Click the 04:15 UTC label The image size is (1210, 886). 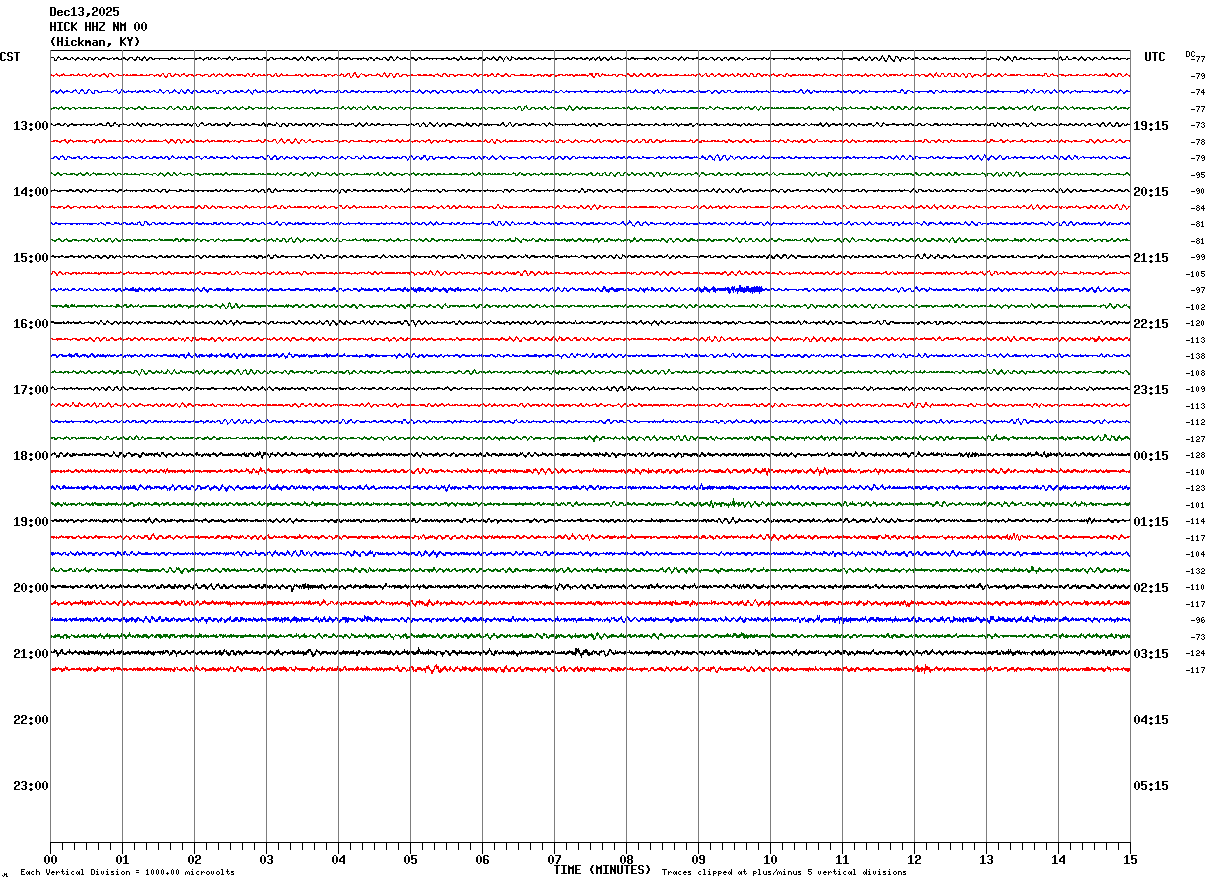point(1150,720)
